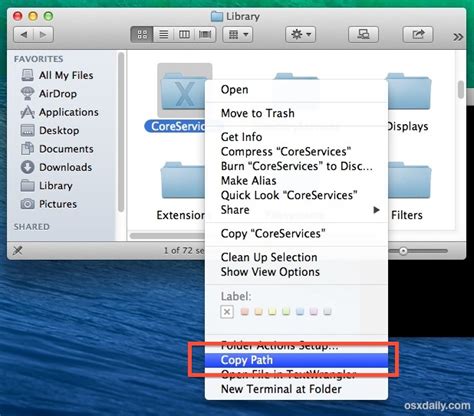This screenshot has width=474, height=416.
Task: Click the Share toolbar button
Action: tap(418, 34)
